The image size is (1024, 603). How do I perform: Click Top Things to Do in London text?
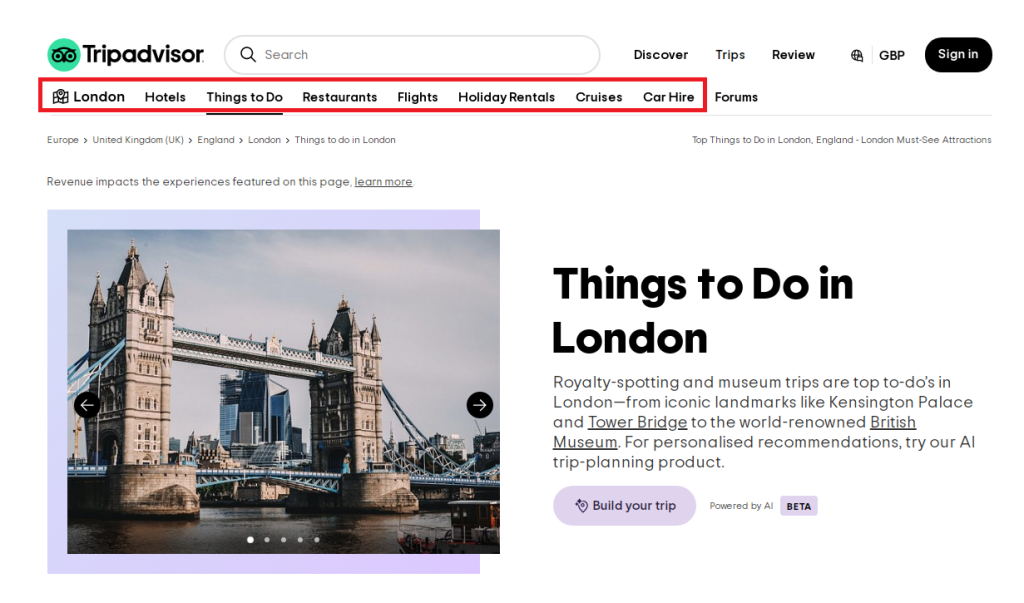point(841,140)
